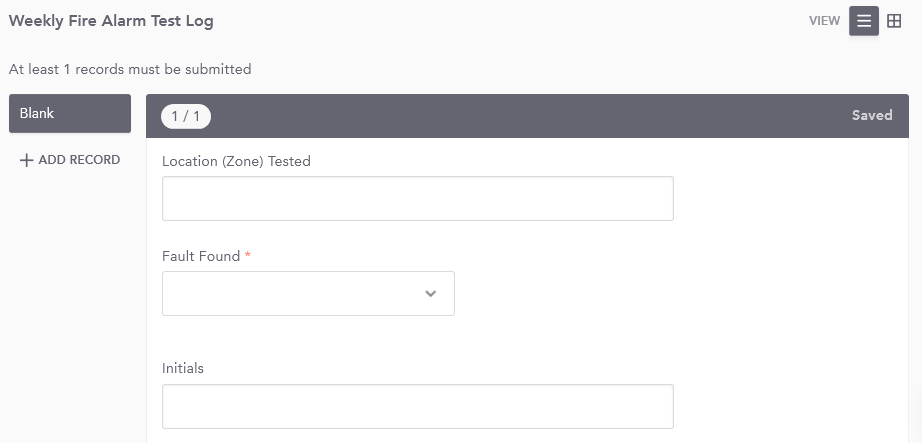Focus the Initials text field
922x443 pixels.
[417, 407]
